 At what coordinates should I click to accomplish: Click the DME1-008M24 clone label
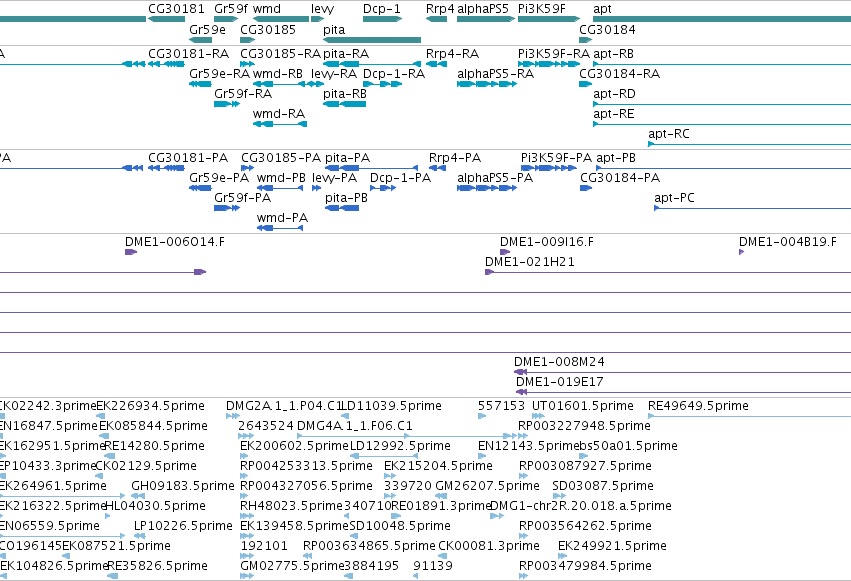click(559, 362)
